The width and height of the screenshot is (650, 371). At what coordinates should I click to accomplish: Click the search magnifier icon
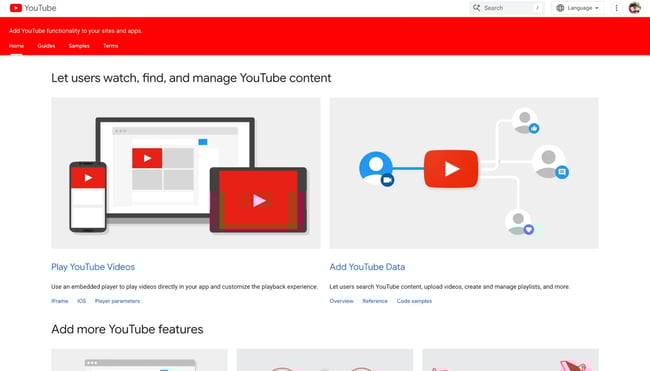476,8
